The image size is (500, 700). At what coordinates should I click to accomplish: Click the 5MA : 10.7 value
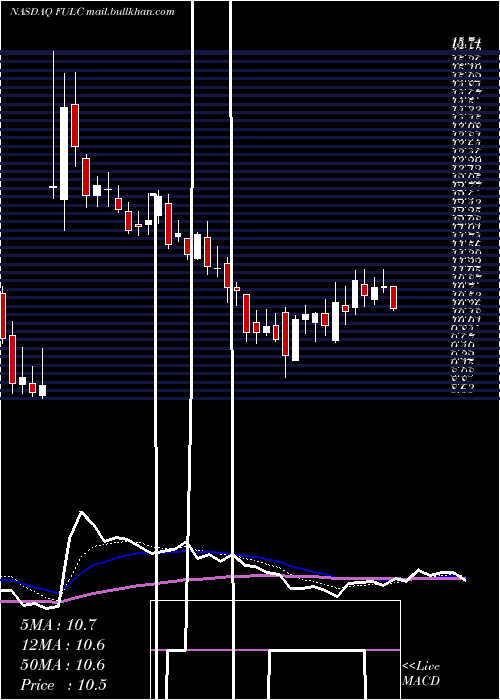click(x=58, y=625)
